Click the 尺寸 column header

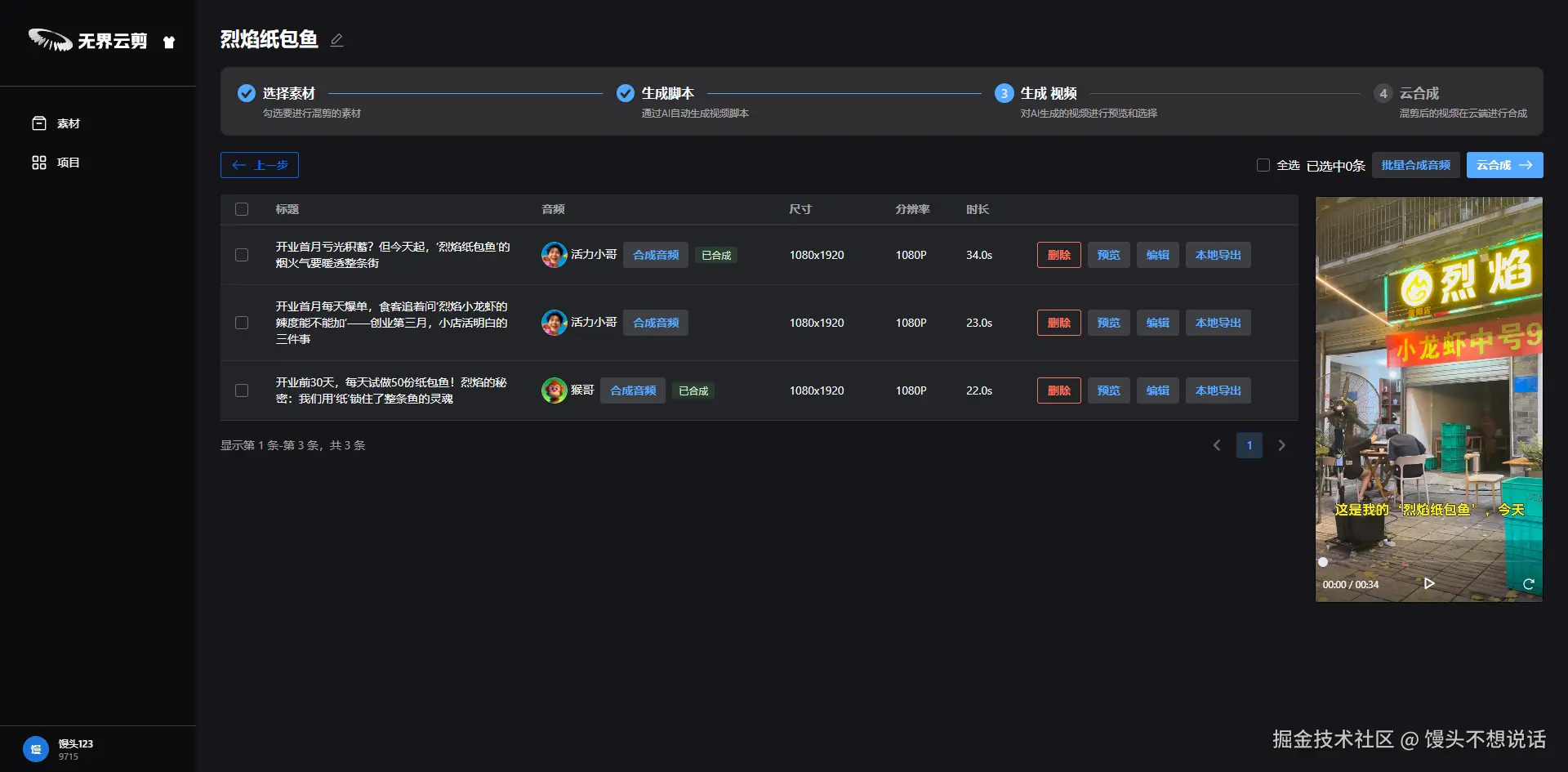pyautogui.click(x=800, y=209)
